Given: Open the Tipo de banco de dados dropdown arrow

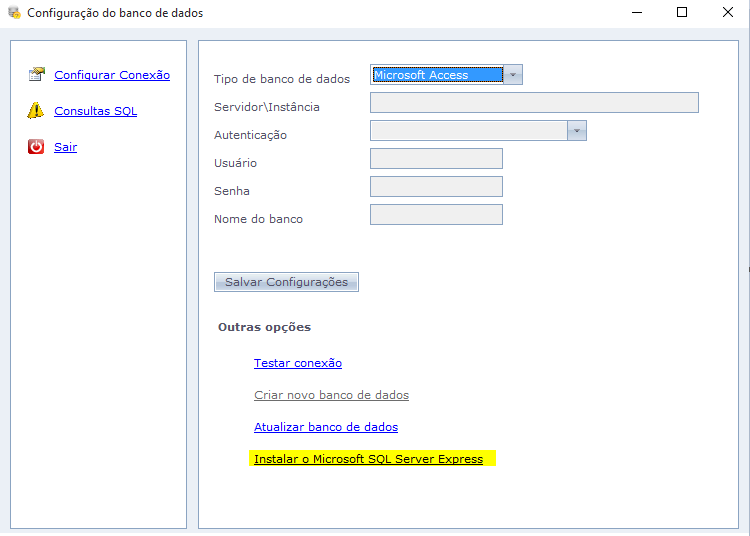Looking at the screenshot, I should click(513, 75).
